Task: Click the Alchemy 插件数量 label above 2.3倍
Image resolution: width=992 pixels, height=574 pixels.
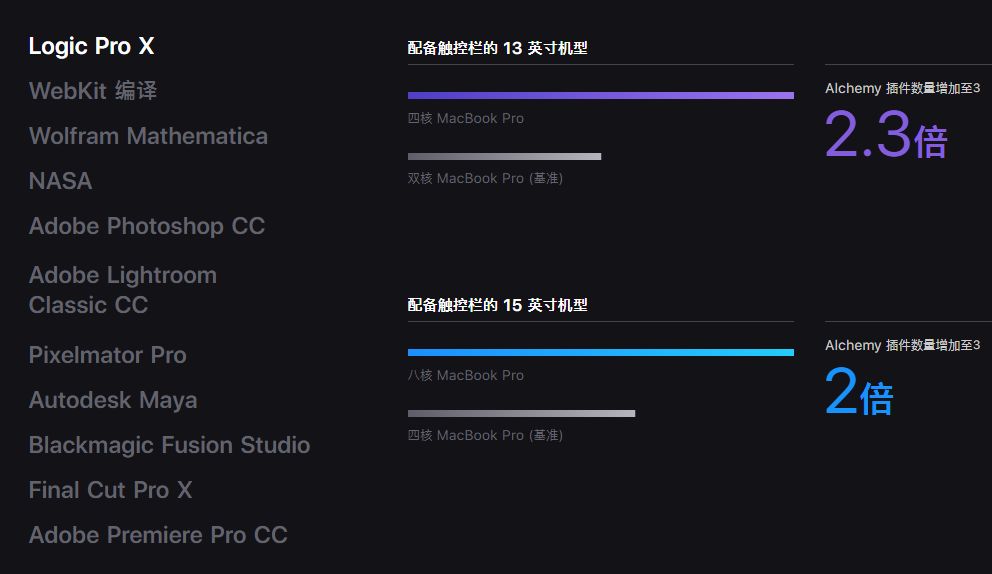Action: click(x=903, y=88)
